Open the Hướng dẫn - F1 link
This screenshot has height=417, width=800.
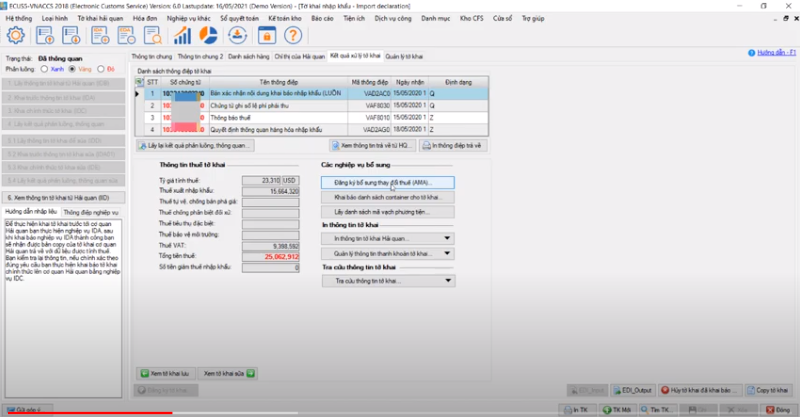point(770,52)
